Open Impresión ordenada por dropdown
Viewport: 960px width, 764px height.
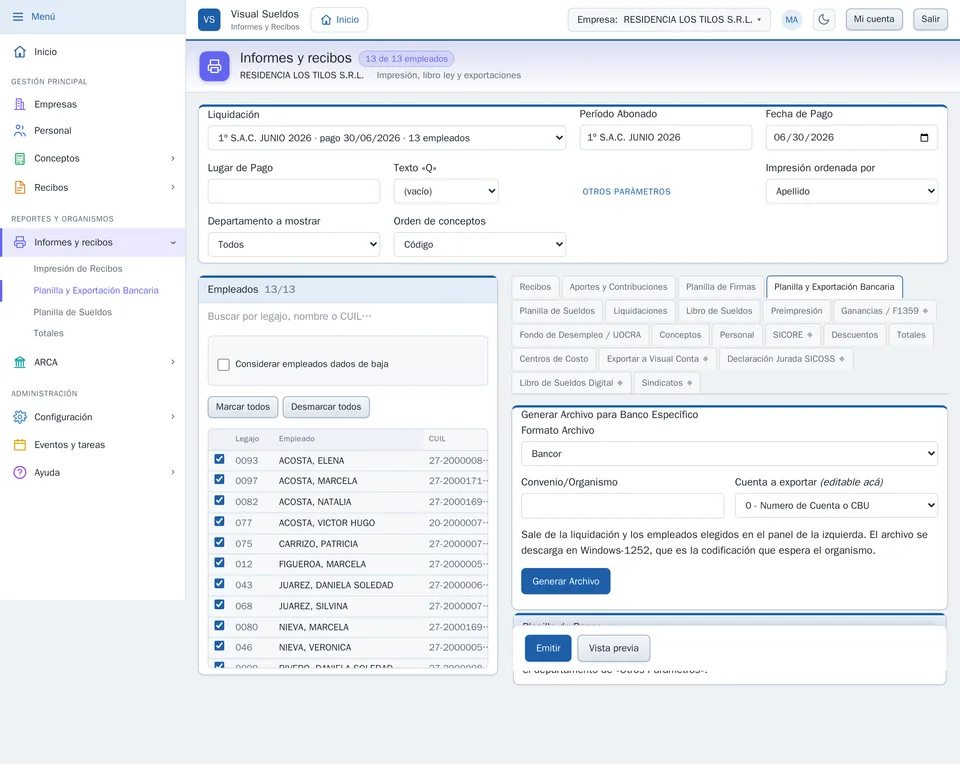click(x=851, y=192)
